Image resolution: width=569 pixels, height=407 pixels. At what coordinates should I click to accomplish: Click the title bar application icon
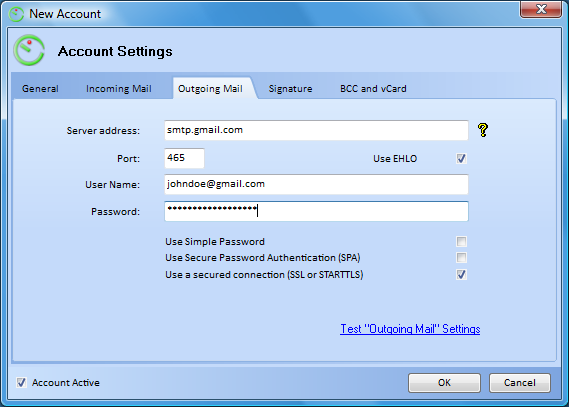coord(16,14)
